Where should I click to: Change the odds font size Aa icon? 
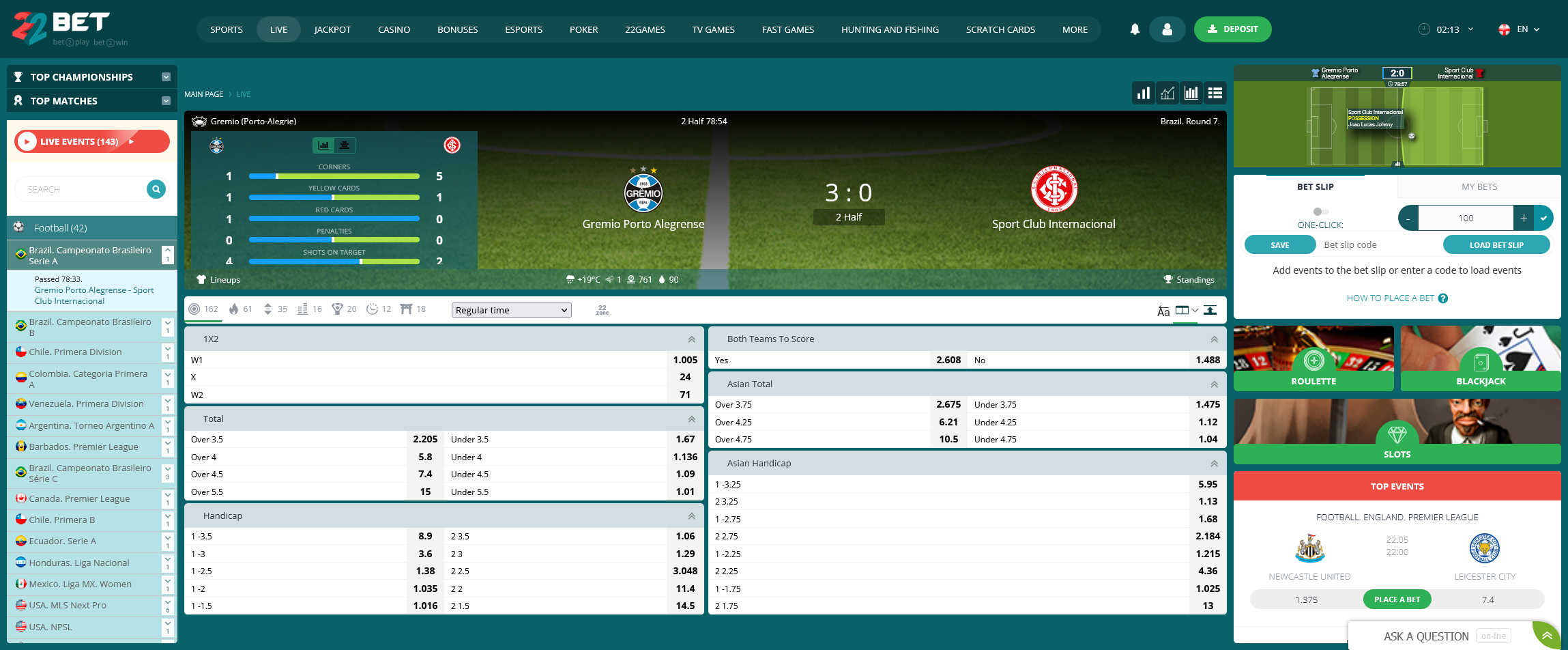(1163, 311)
